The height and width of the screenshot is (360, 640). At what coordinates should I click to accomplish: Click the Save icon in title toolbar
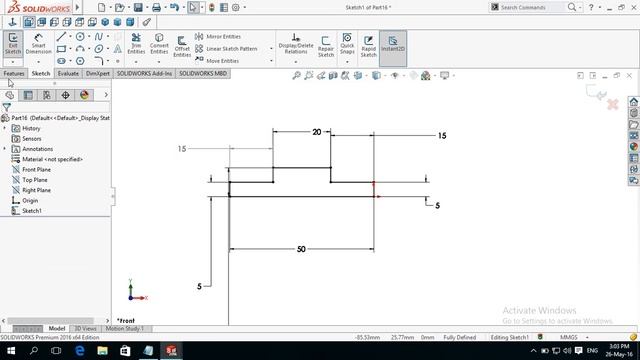[138, 7]
